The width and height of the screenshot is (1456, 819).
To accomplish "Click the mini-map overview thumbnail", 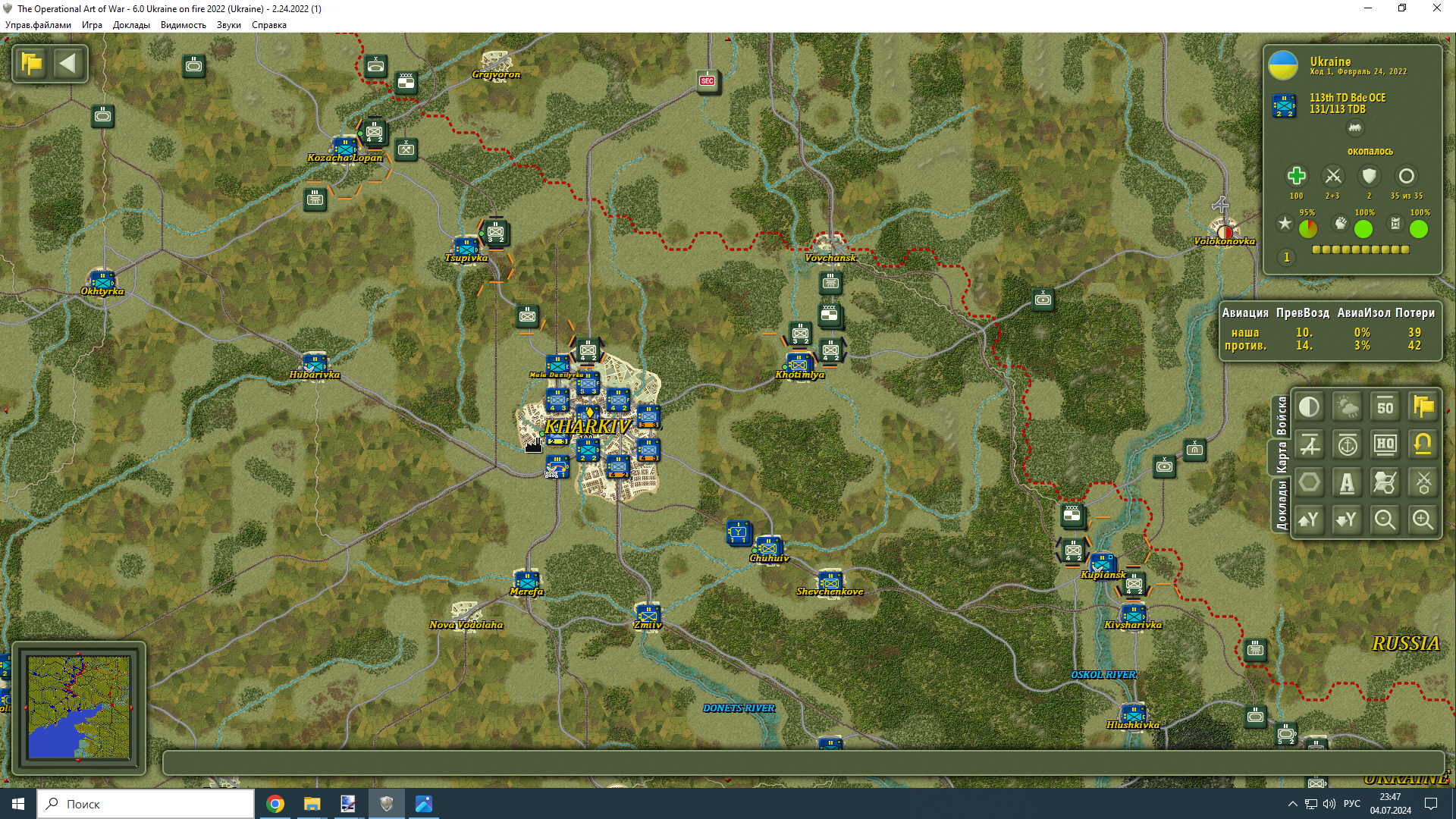I will tap(79, 708).
